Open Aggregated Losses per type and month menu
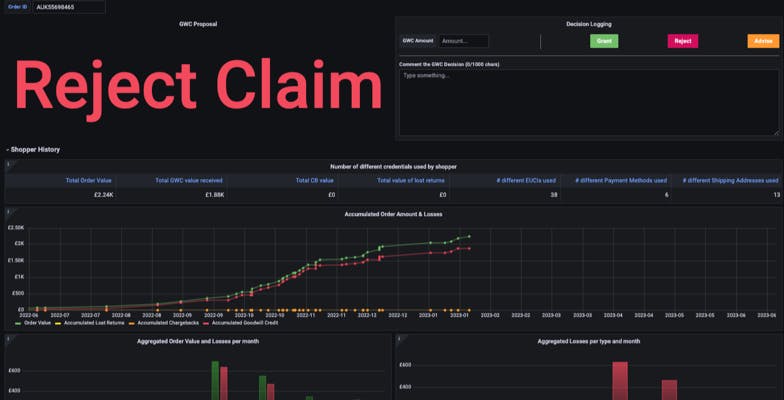Screen dimensions: 784x400 pos(588,341)
